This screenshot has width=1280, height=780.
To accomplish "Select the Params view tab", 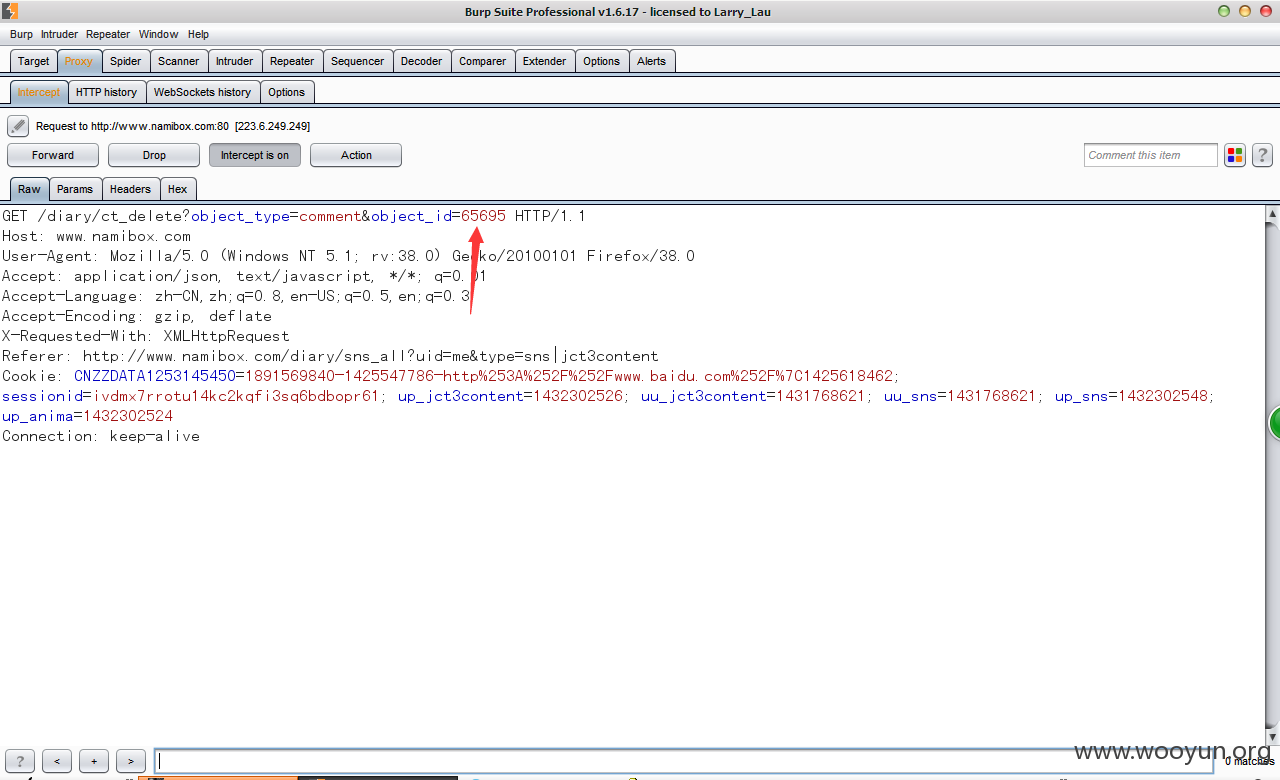I will tap(75, 189).
